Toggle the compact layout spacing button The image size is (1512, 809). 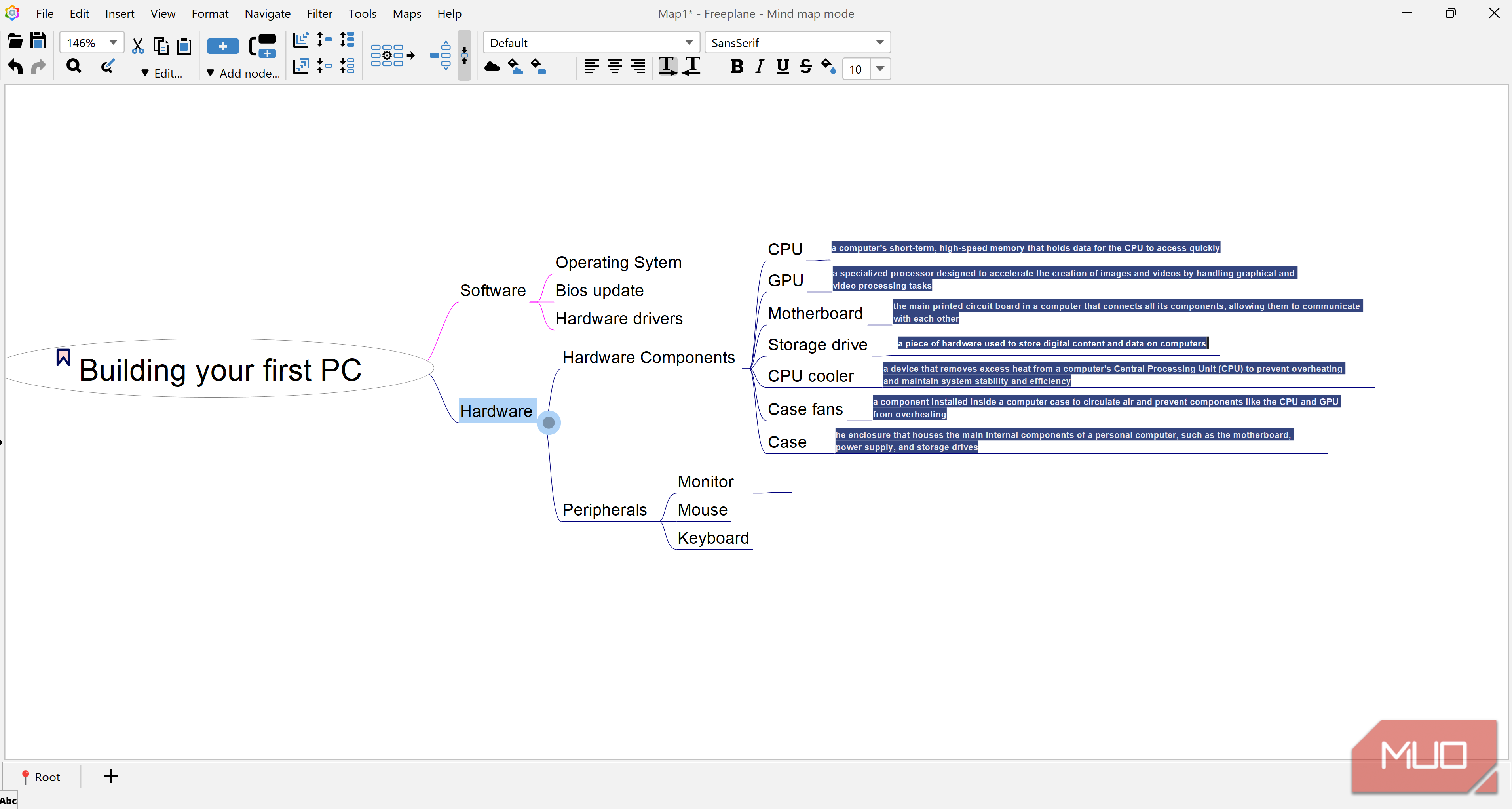point(464,55)
